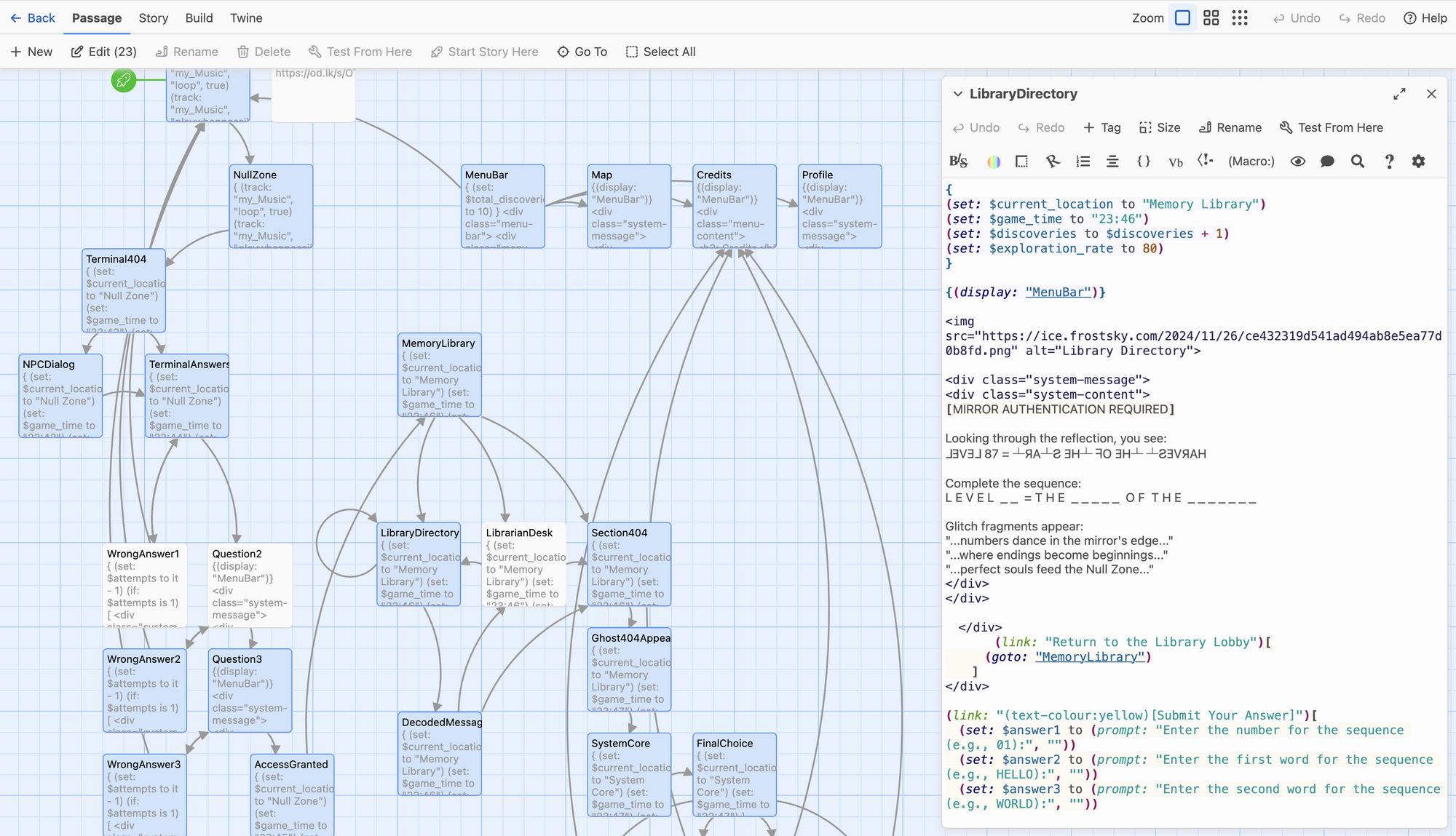Open the Macro builder dropdown

[x=1251, y=162]
